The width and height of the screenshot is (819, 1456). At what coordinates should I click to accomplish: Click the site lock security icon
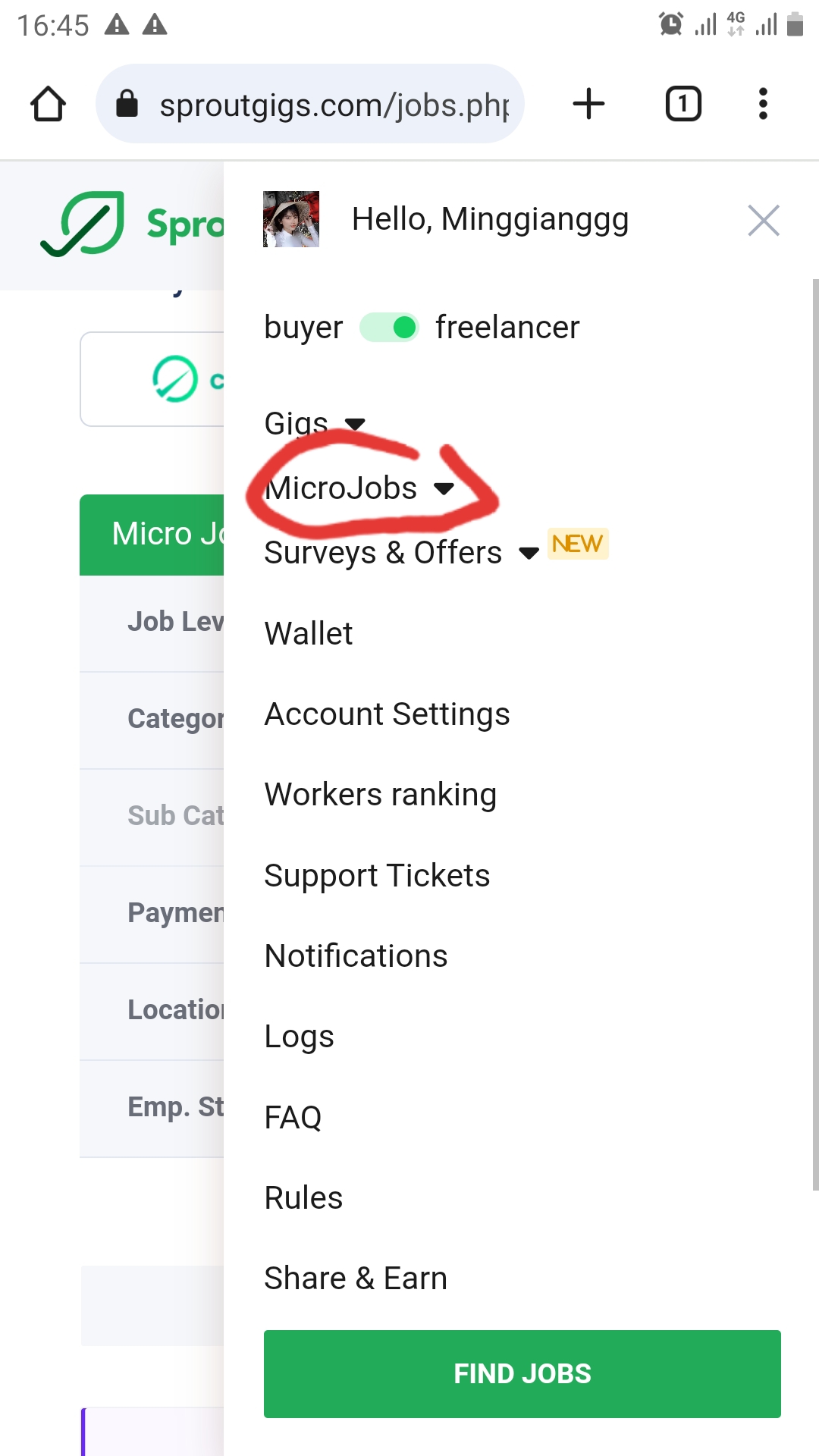[x=127, y=104]
